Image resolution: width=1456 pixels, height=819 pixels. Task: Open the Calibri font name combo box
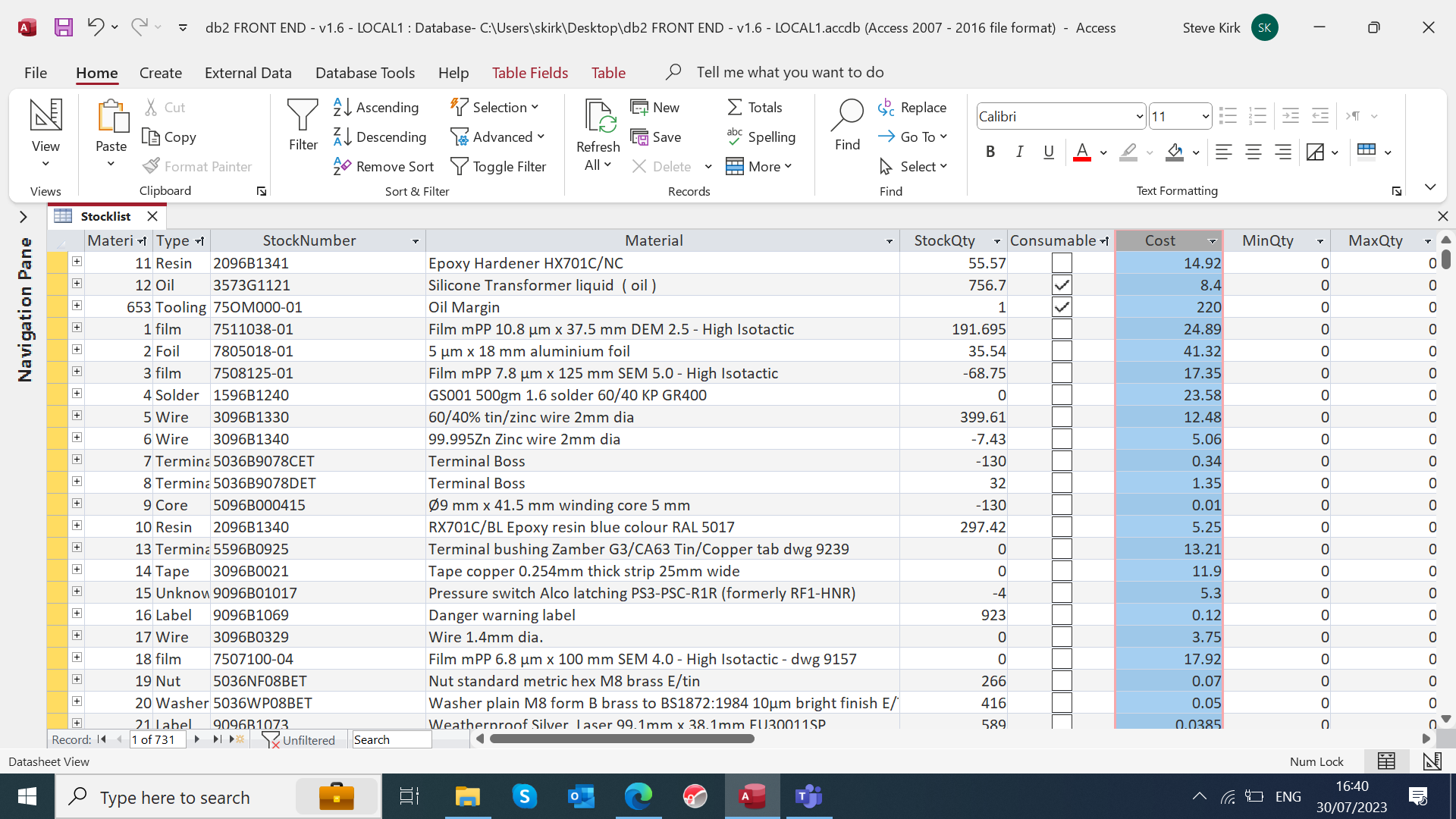1060,116
